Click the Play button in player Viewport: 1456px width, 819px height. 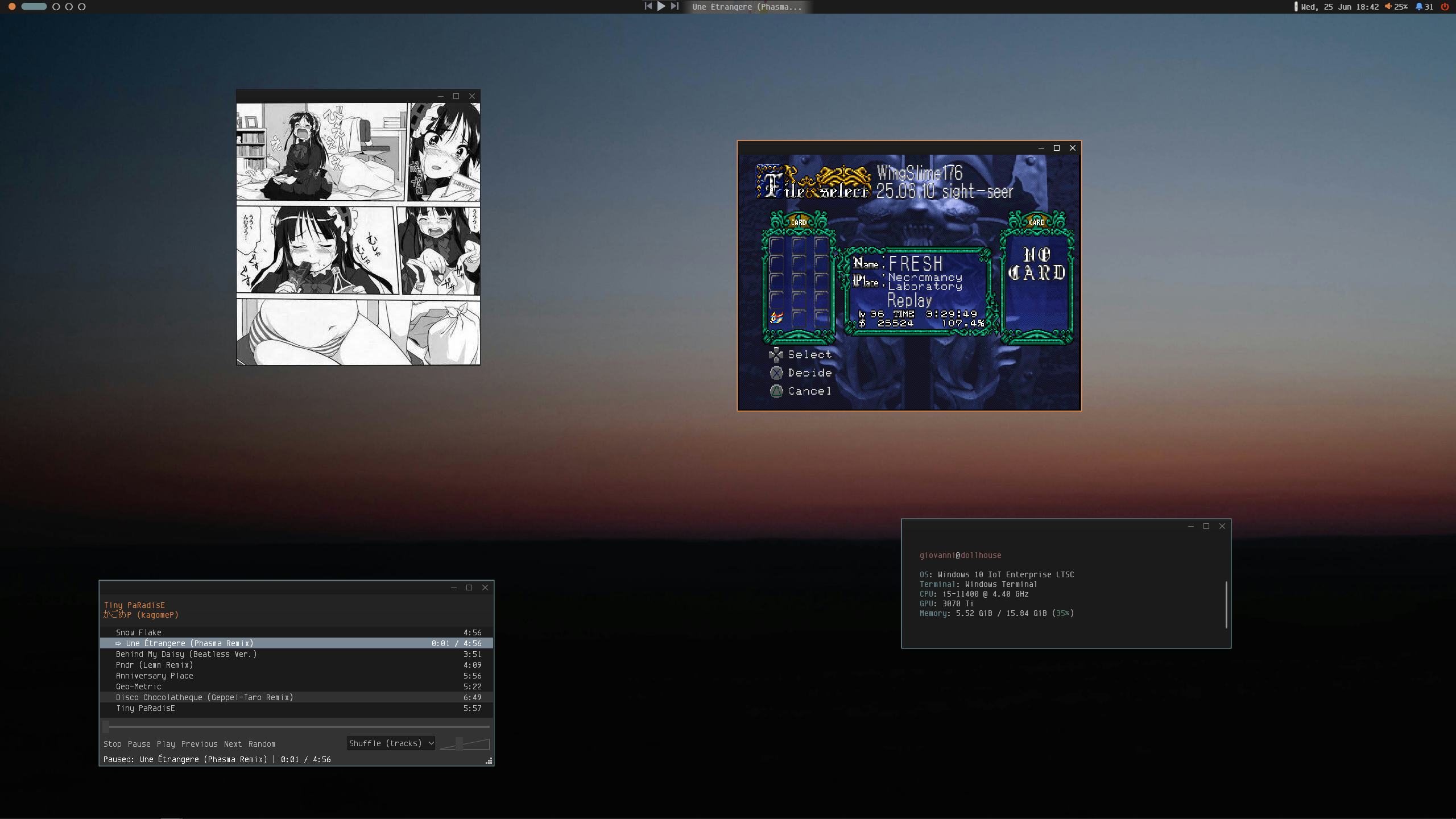click(166, 744)
